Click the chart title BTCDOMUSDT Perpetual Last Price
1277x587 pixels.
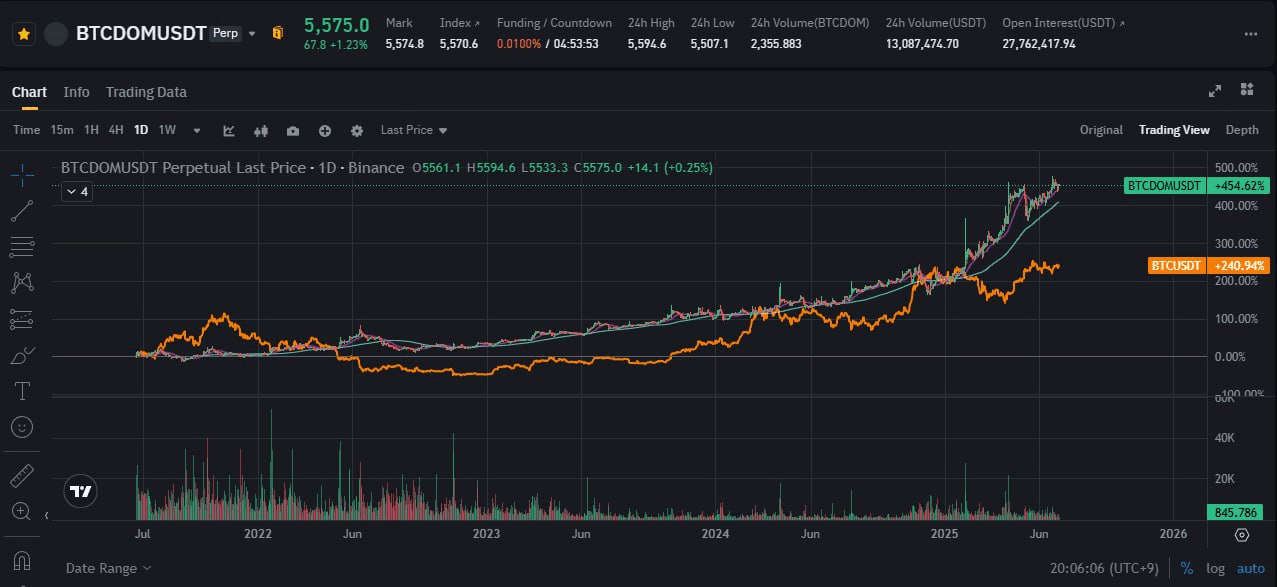click(x=183, y=168)
